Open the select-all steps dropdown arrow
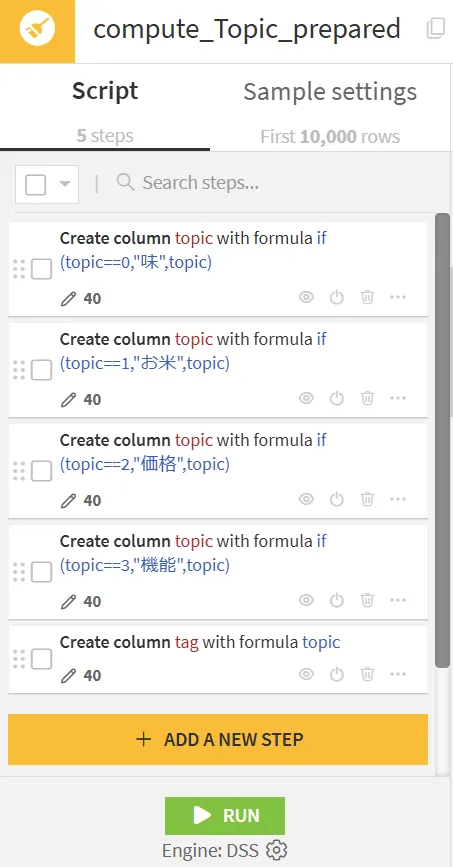The height and width of the screenshot is (867, 453). tap(65, 184)
